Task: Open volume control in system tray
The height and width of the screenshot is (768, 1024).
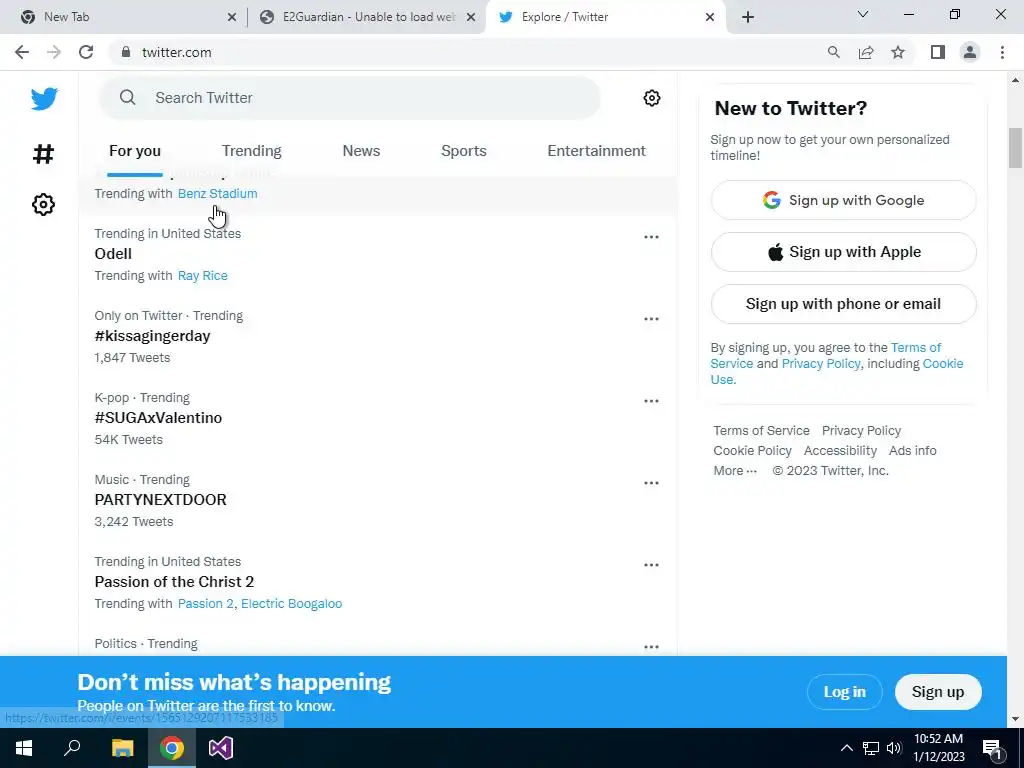Action: [x=894, y=748]
